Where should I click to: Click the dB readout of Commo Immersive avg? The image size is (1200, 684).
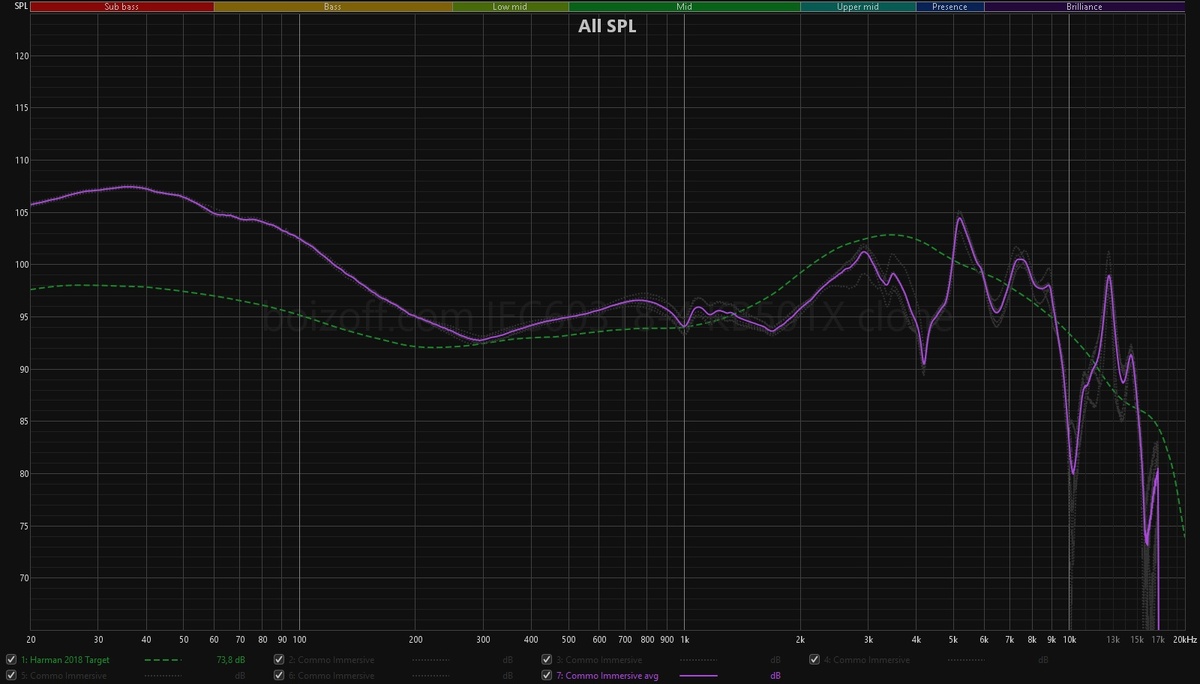pyautogui.click(x=776, y=676)
